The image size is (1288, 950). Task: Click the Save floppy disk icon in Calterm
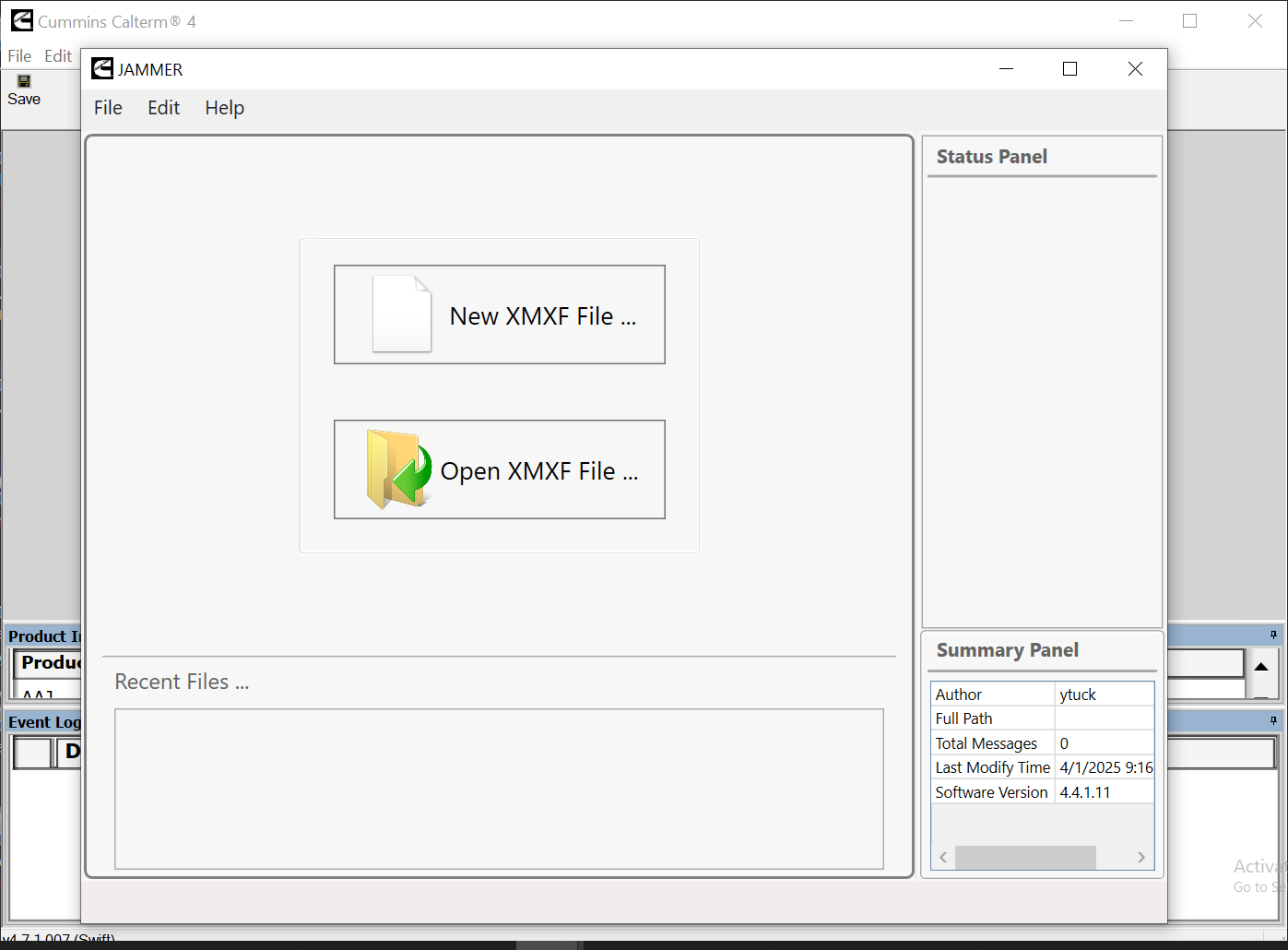click(x=24, y=81)
